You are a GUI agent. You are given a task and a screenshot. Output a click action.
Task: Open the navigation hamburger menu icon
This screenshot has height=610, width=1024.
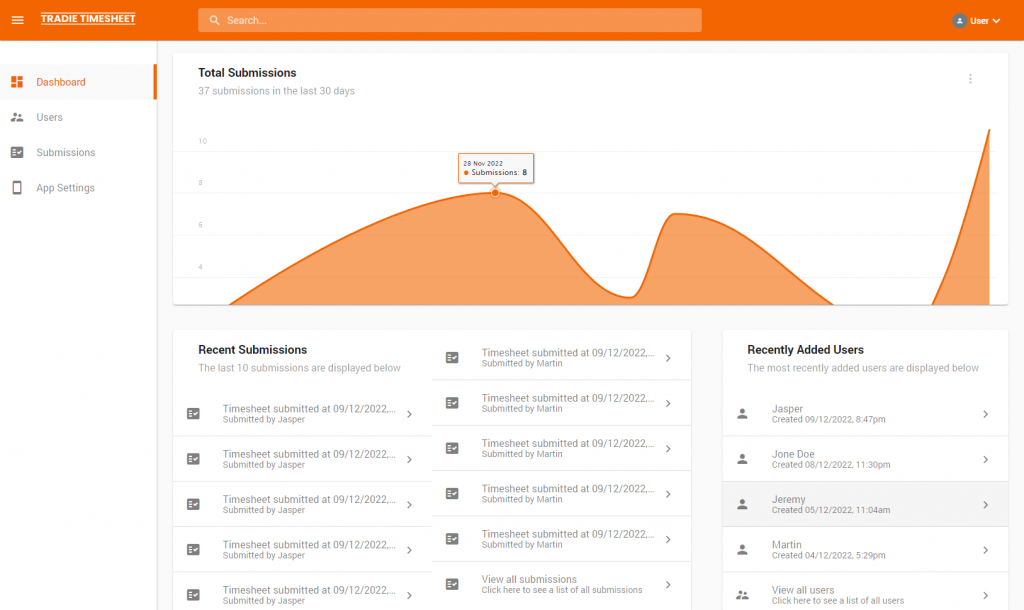click(x=18, y=18)
